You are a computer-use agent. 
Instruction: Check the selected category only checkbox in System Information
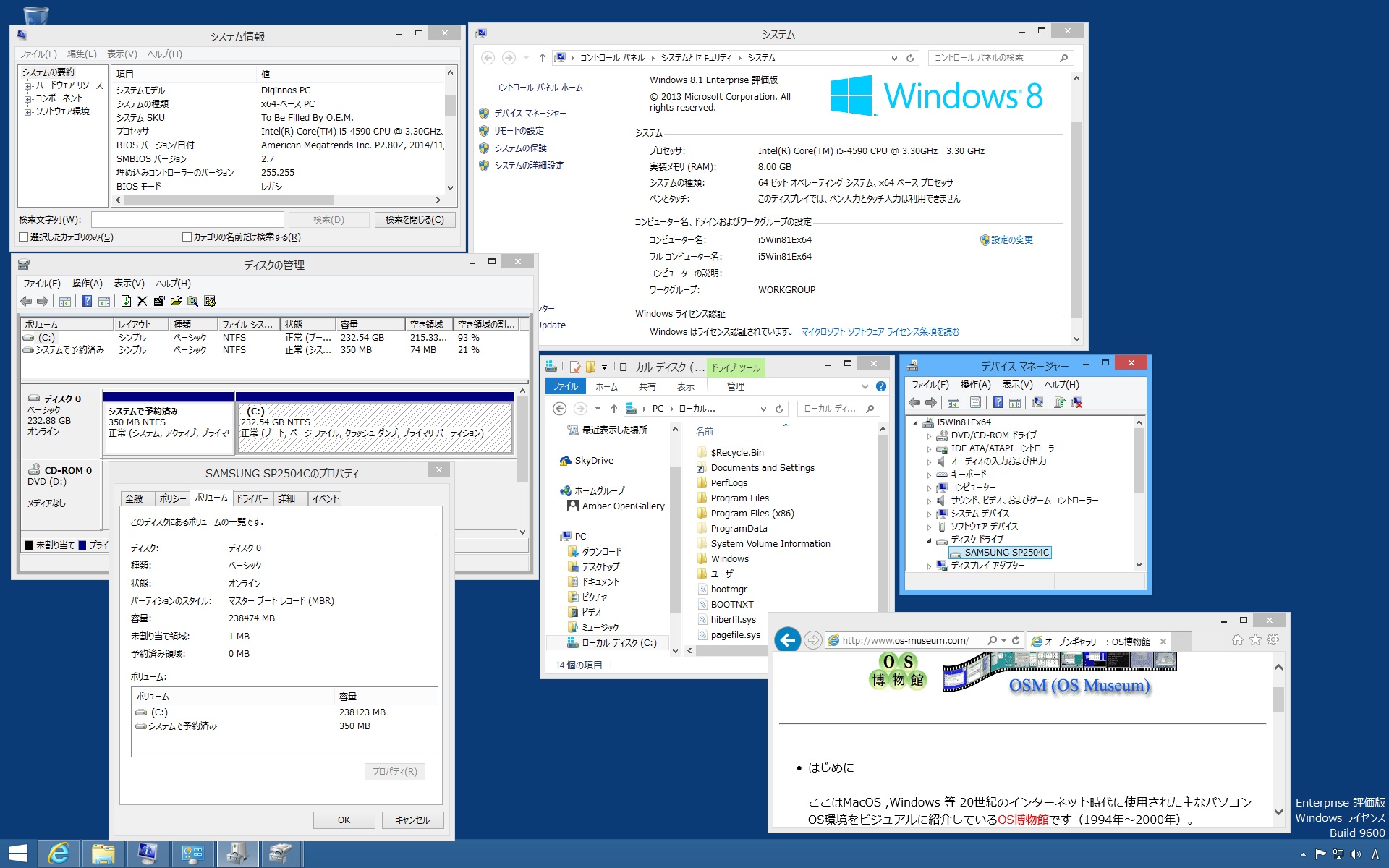(24, 237)
